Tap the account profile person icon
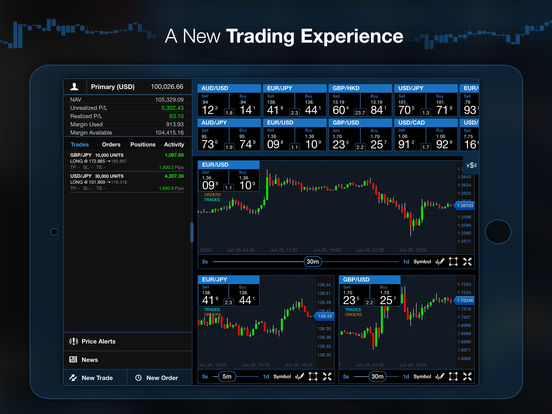Viewport: 552px width, 414px height. (x=74, y=86)
